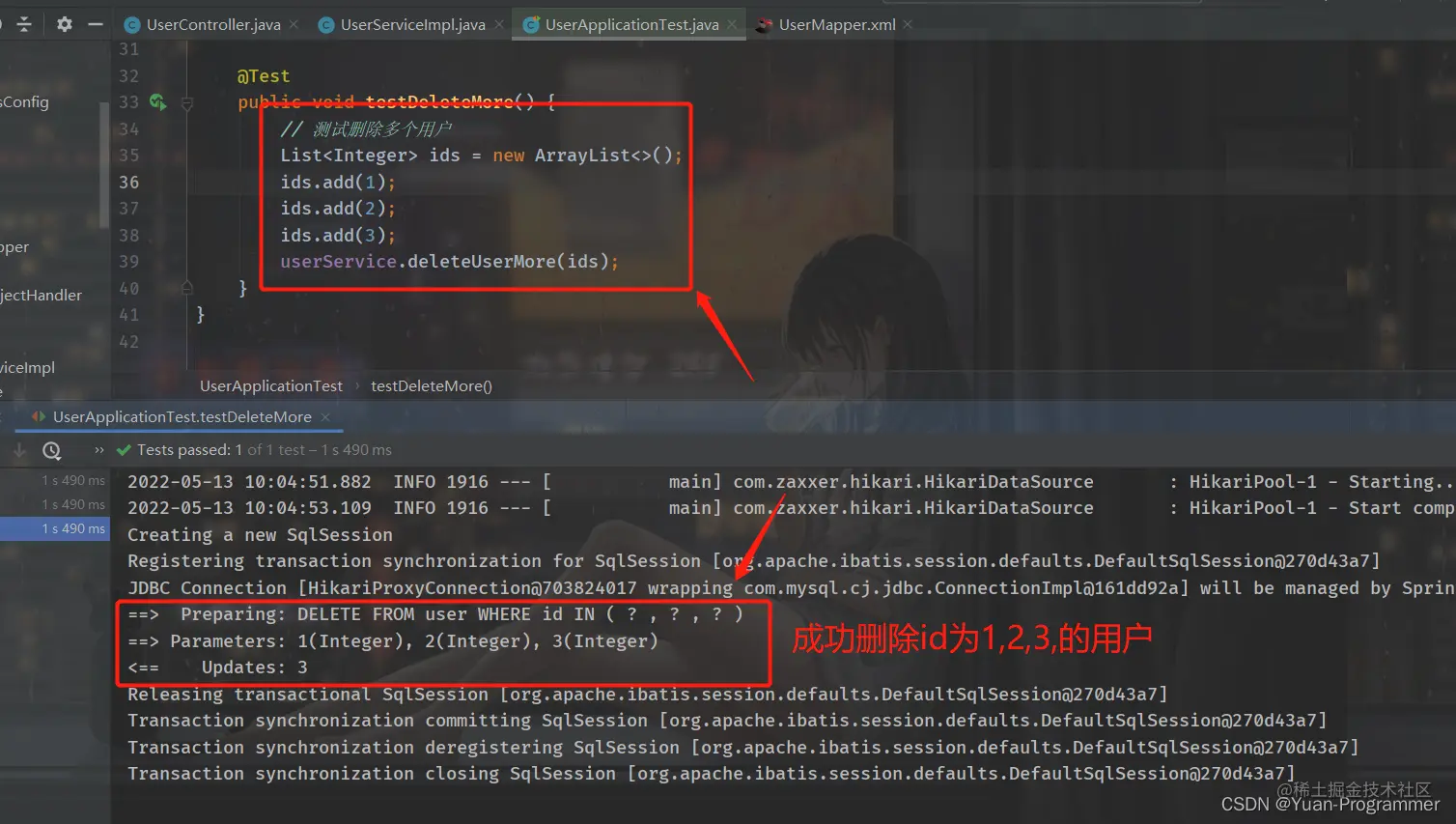Select 'viceImpl' item in project tree
The width and height of the screenshot is (1456, 824).
coord(28,368)
